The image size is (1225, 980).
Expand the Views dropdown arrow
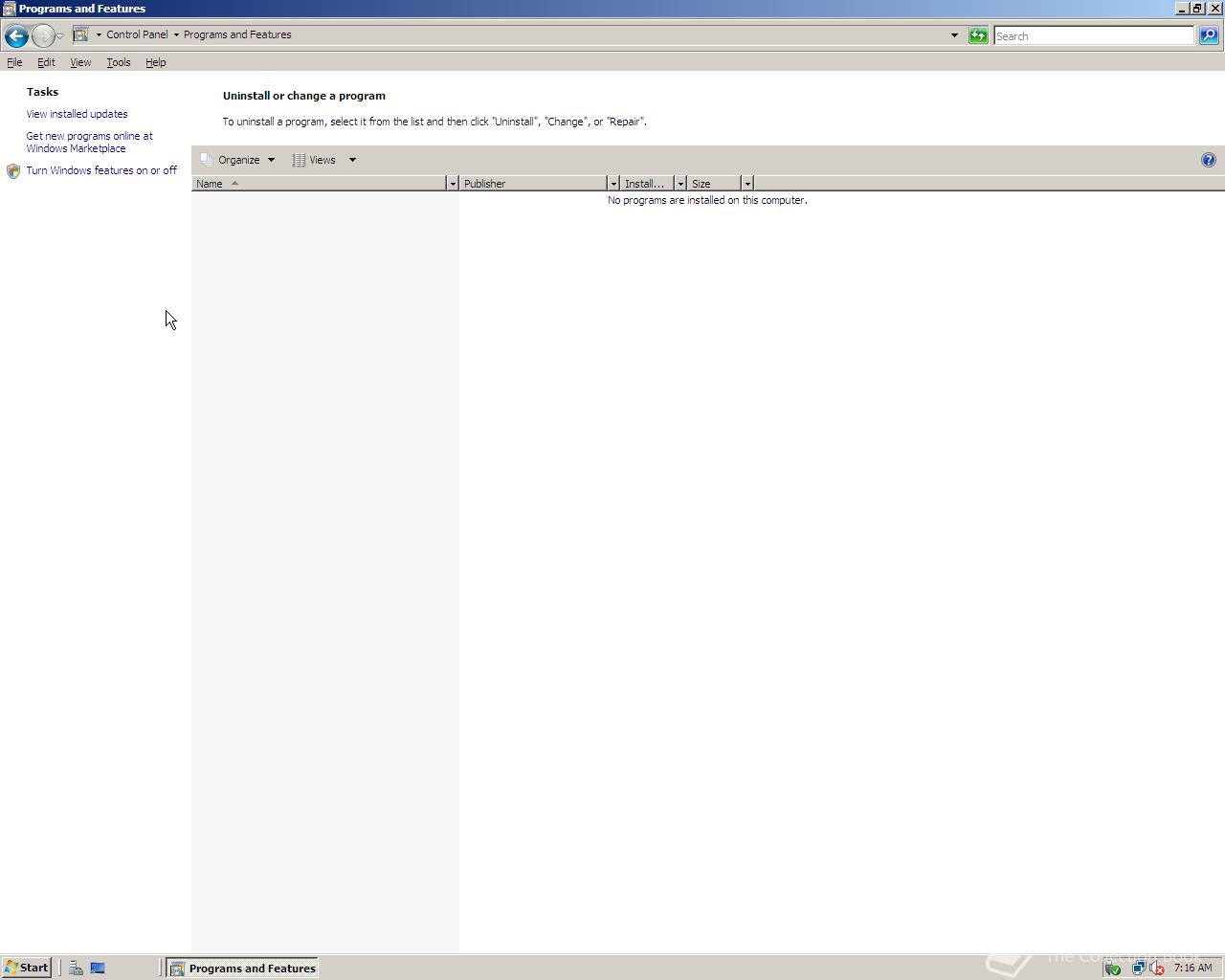pos(352,160)
